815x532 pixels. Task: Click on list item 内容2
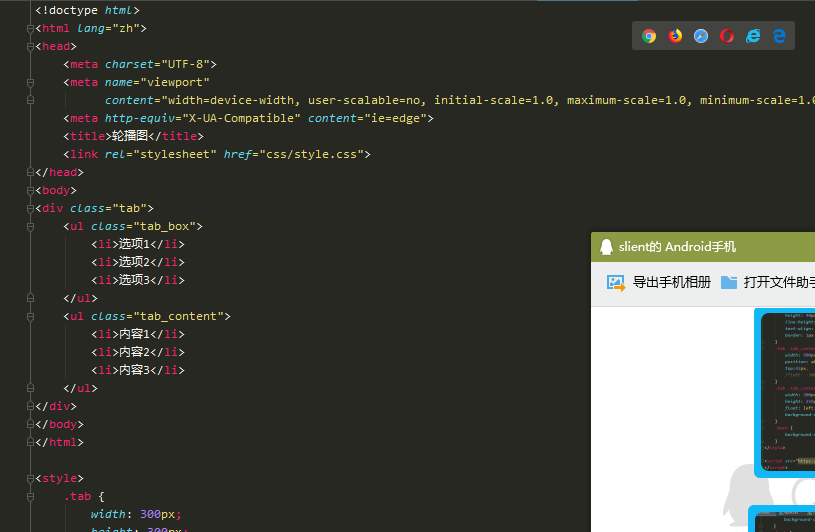coord(134,352)
